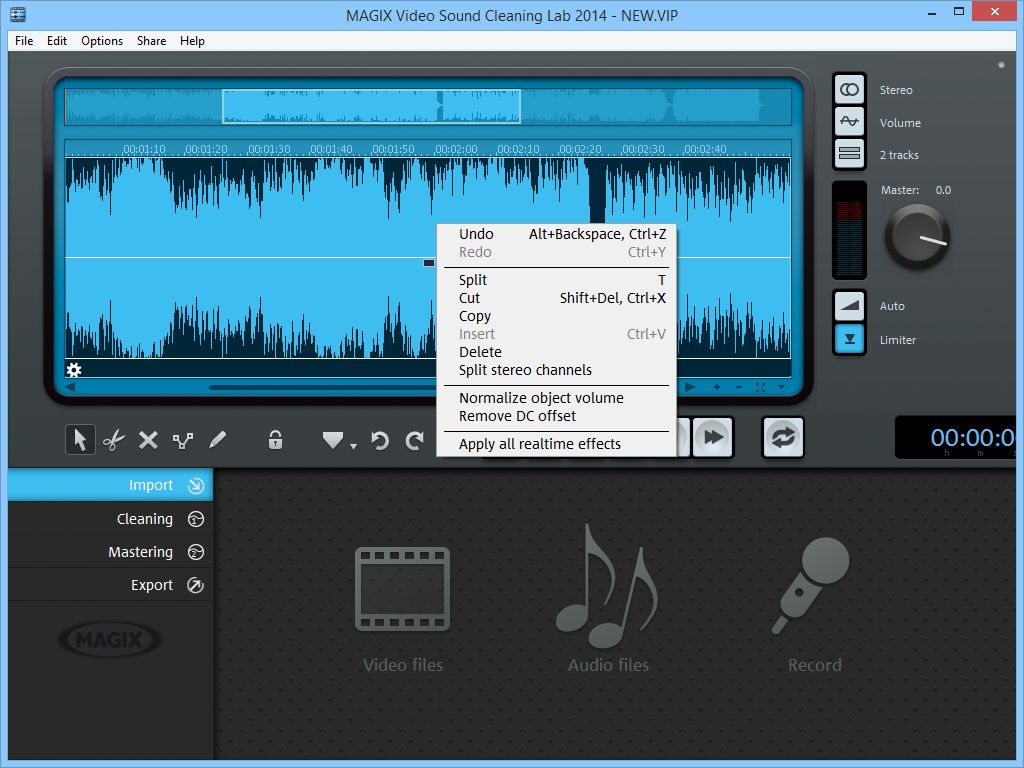The image size is (1024, 768).
Task: Enable the Auto volume toggle
Action: click(849, 306)
